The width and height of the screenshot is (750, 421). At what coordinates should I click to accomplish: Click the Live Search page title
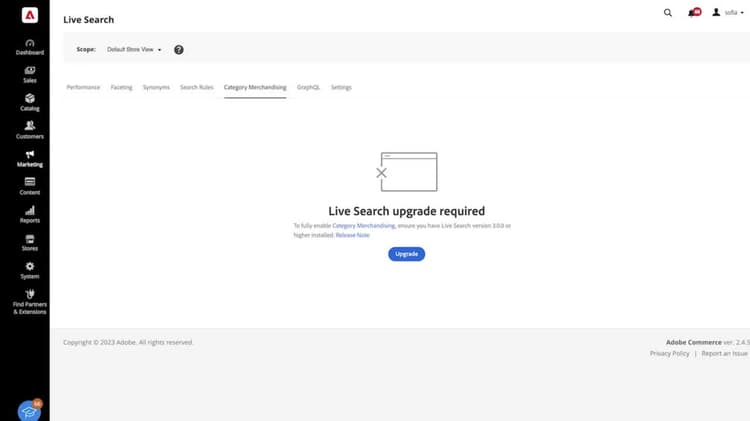click(88, 20)
